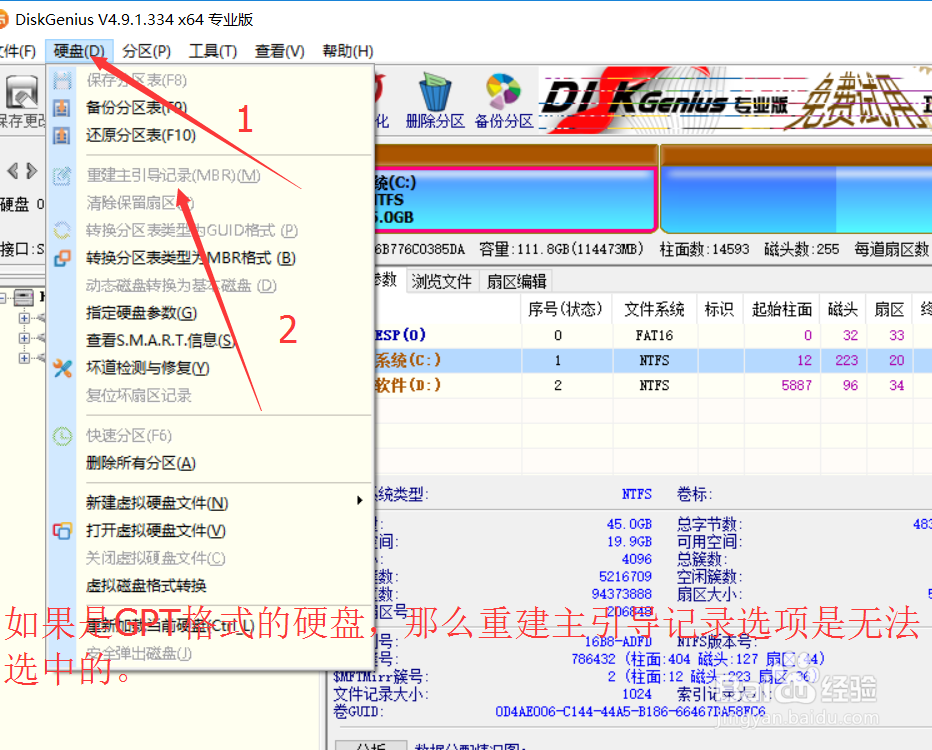
Task: Click the left arrow navigation icon above 硬盘 0
Action: [x=11, y=170]
